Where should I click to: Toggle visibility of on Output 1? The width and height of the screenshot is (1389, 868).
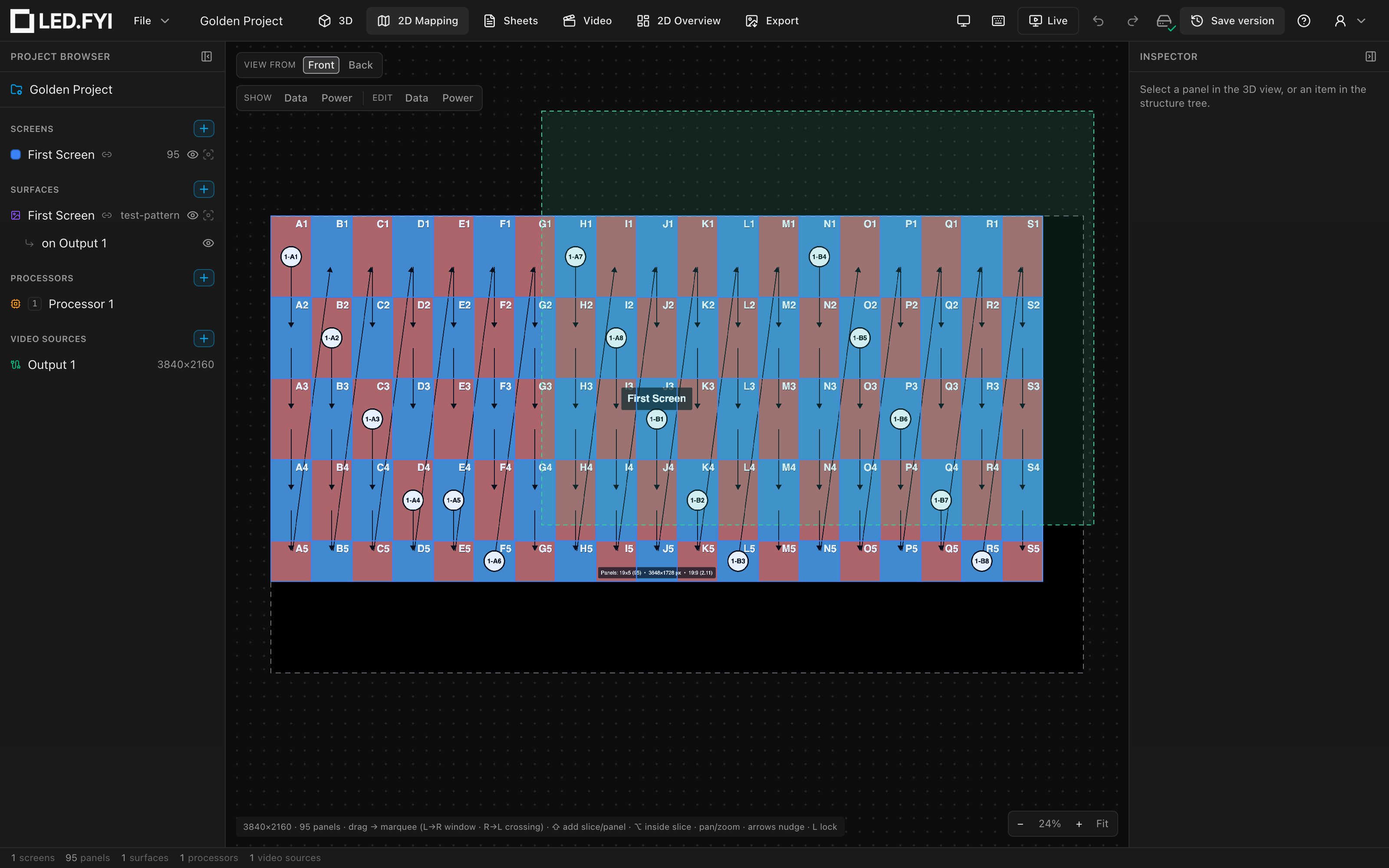point(208,243)
